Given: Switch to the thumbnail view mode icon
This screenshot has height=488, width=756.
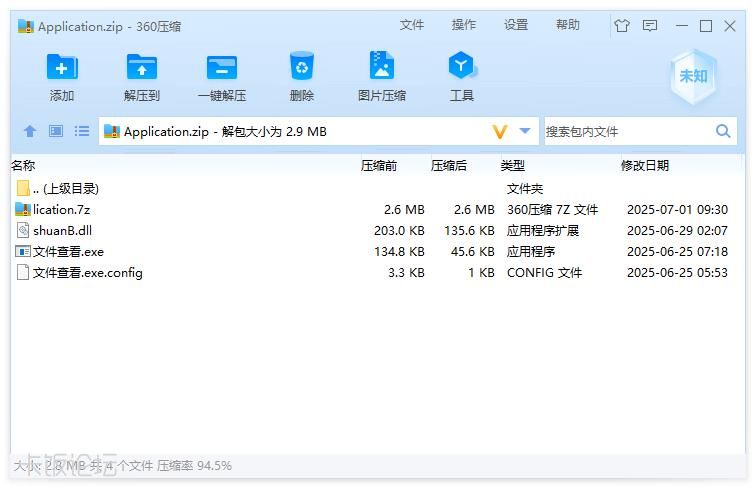Looking at the screenshot, I should coord(56,131).
